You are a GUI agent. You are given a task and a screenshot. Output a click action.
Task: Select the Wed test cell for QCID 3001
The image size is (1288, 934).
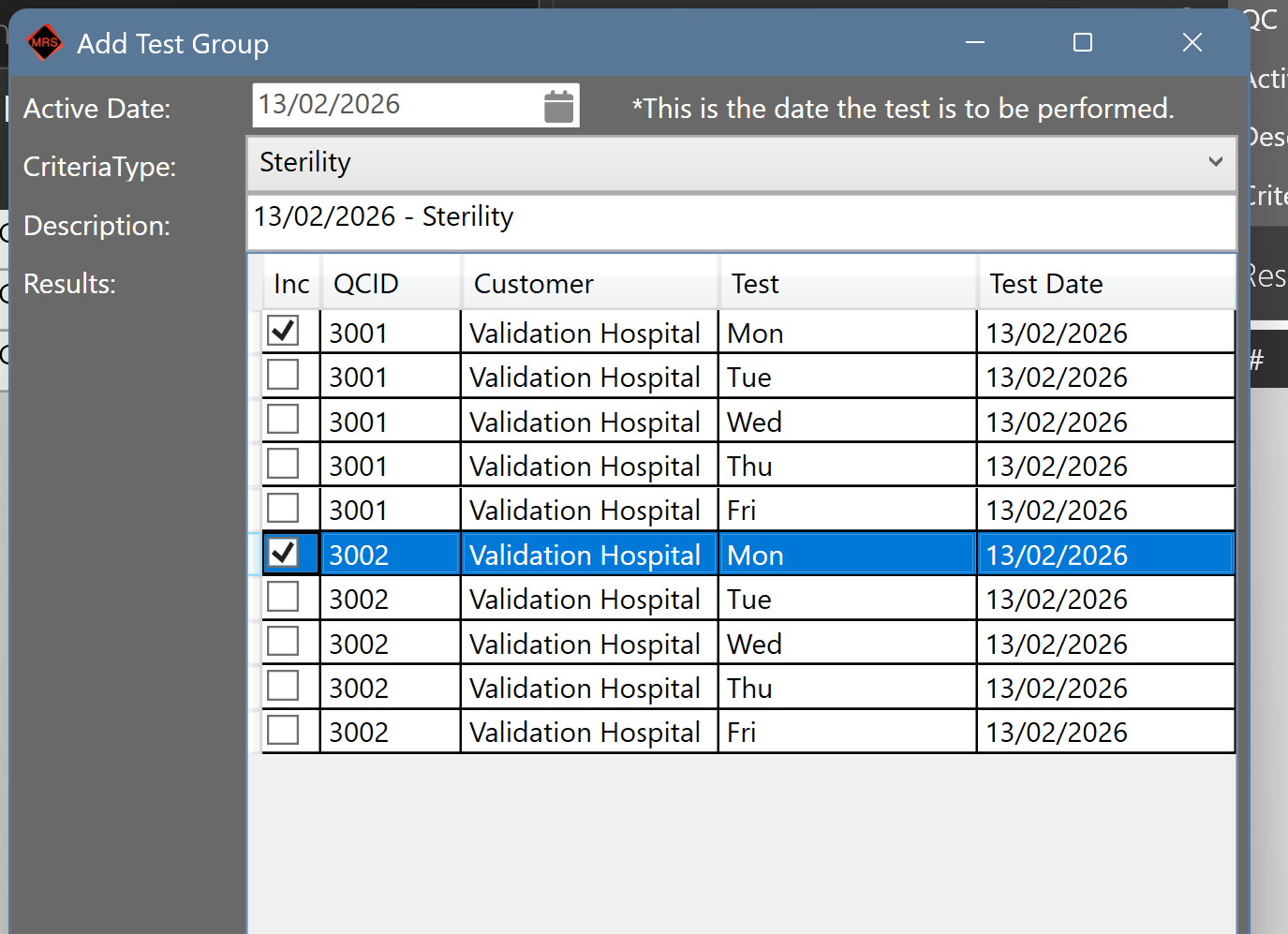848,422
